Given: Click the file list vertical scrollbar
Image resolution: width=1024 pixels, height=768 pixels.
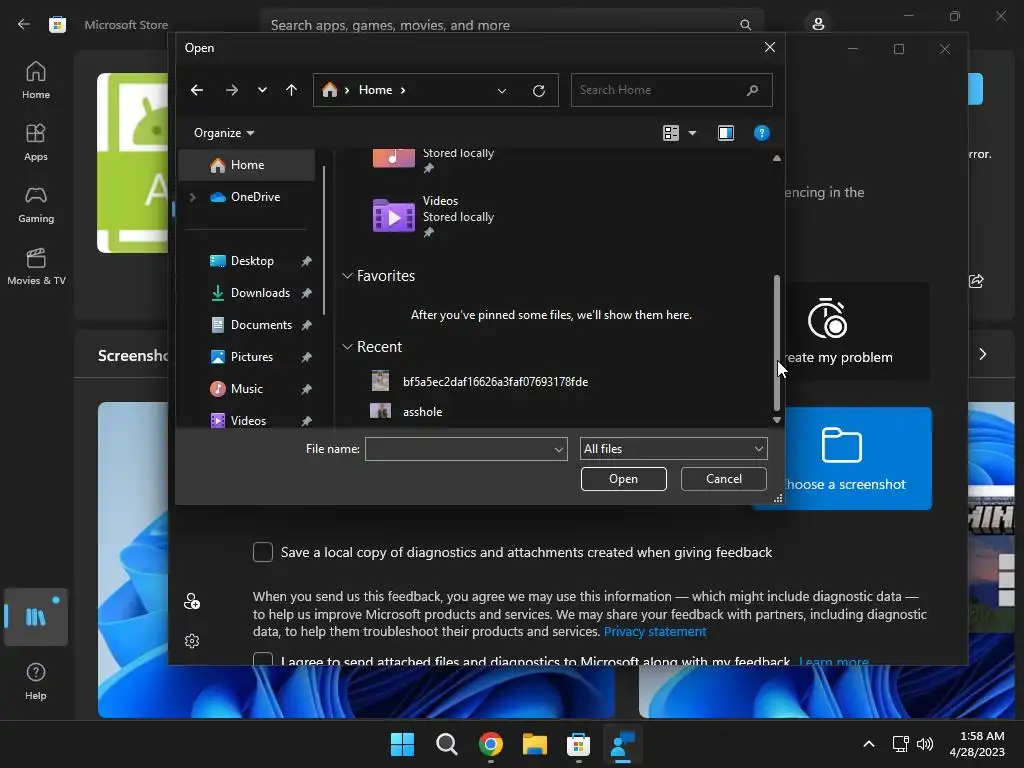Looking at the screenshot, I should click(776, 342).
